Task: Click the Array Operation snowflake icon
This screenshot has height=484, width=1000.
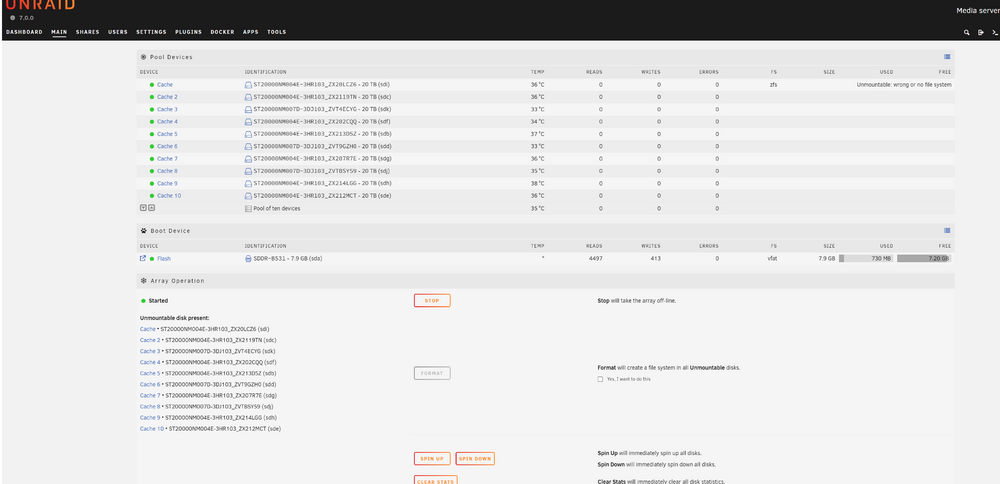Action: pyautogui.click(x=143, y=281)
